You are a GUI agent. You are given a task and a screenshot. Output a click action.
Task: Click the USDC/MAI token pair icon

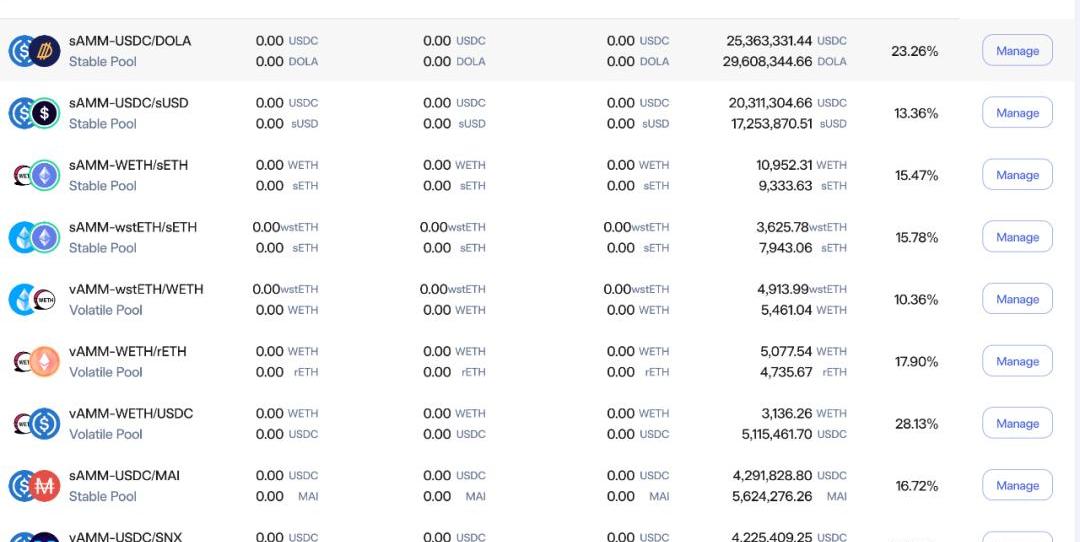click(x=34, y=485)
